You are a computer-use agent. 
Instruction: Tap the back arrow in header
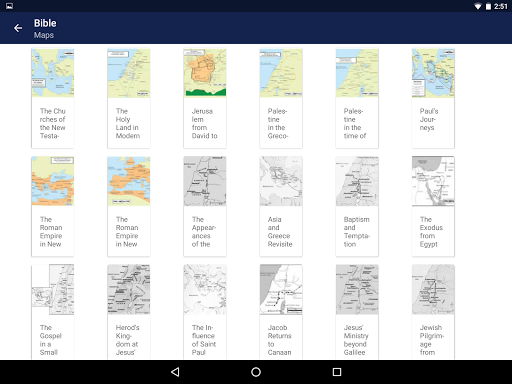point(18,28)
